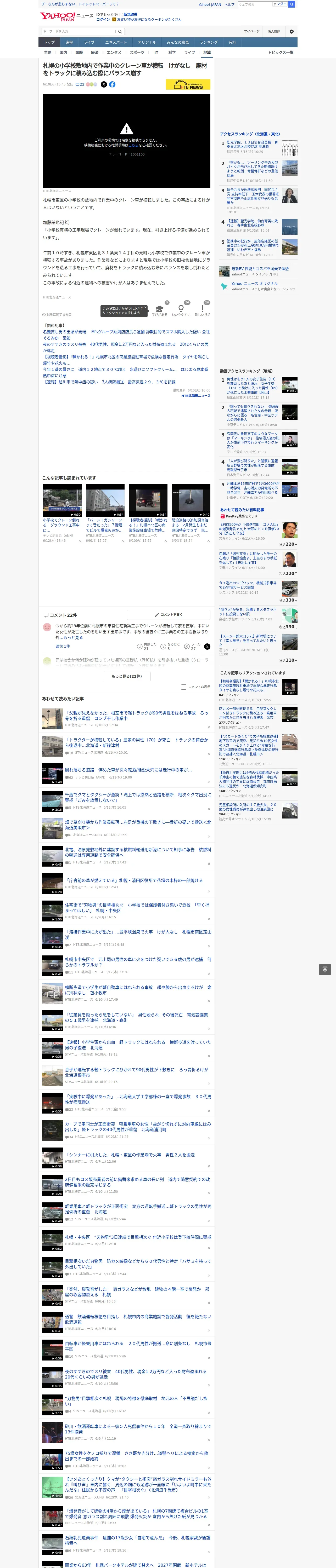Click the pink commenter avatar icon

[47, 627]
